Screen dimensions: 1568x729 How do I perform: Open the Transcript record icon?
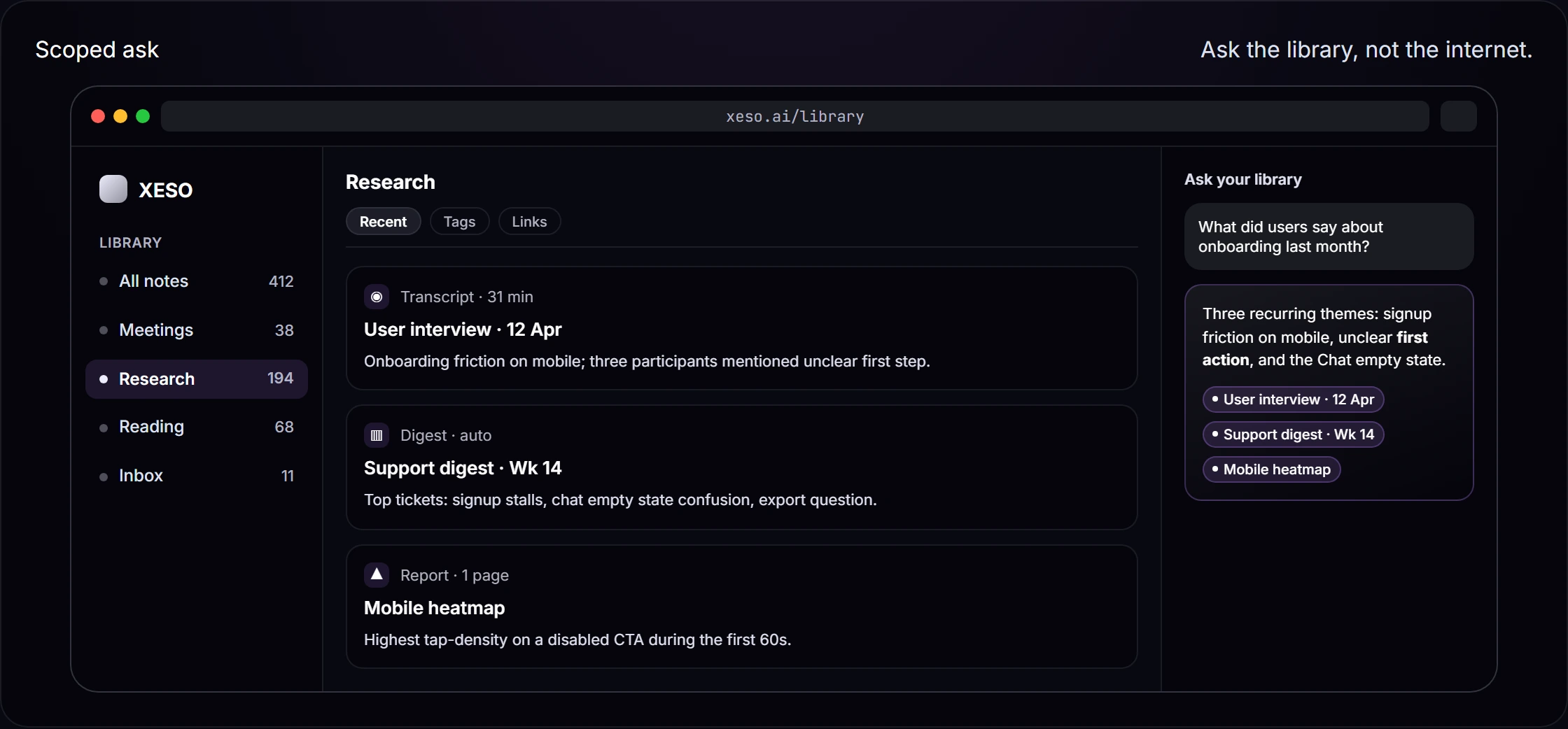coord(377,297)
